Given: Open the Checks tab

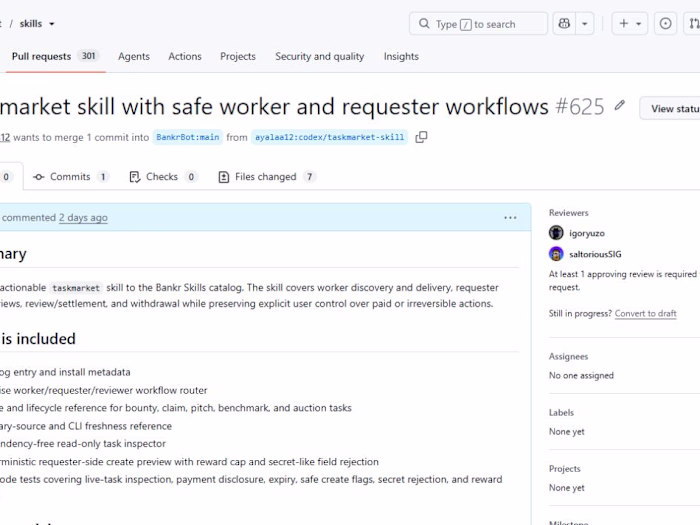Looking at the screenshot, I should point(162,177).
